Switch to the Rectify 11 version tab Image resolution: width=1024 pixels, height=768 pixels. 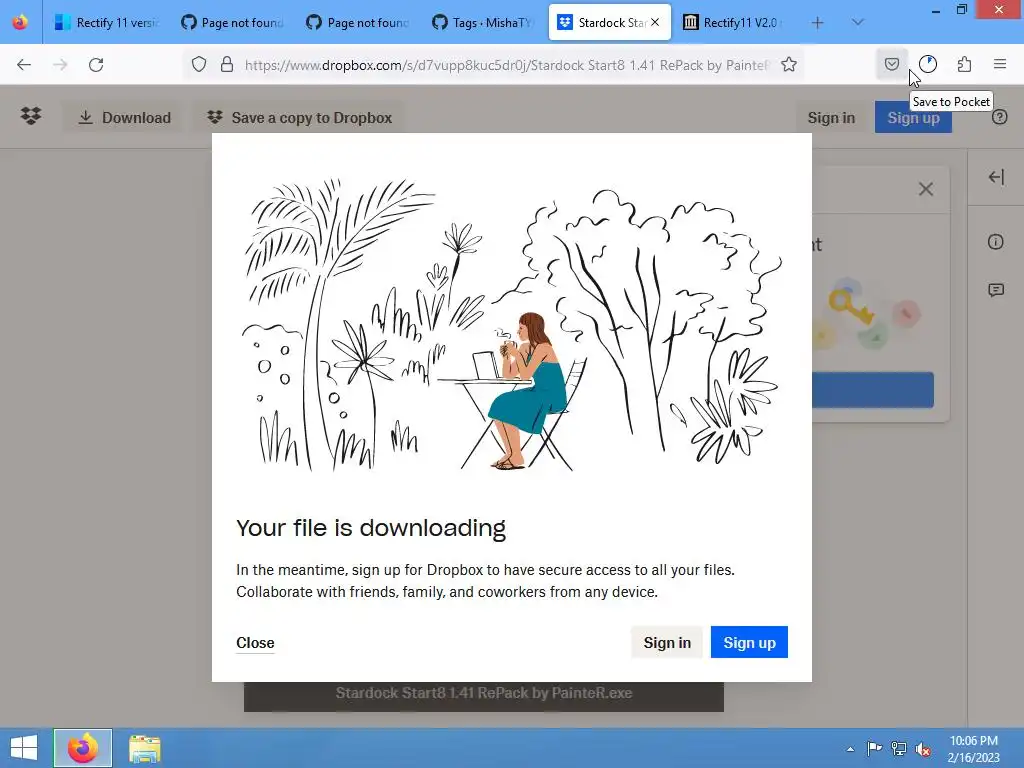coord(106,23)
